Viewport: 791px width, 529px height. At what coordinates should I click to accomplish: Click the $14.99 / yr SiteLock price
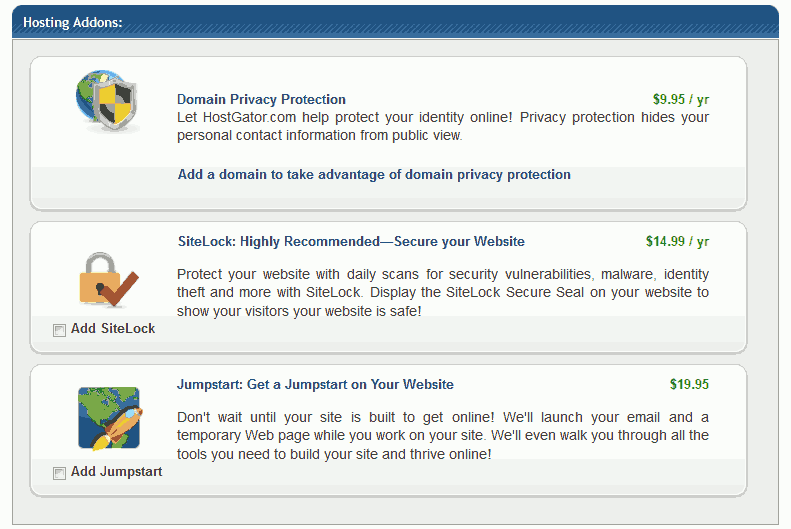pos(677,242)
